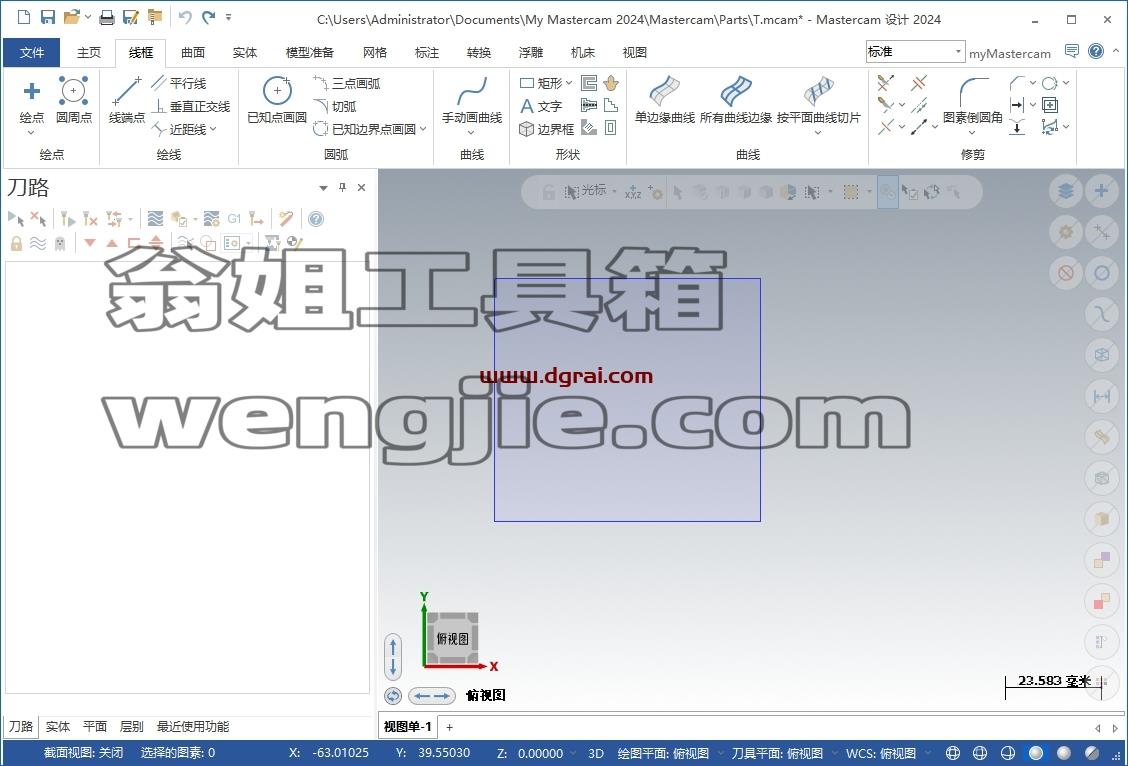
Task: Choose the 平行线 parallel line tool
Action: click(x=180, y=83)
